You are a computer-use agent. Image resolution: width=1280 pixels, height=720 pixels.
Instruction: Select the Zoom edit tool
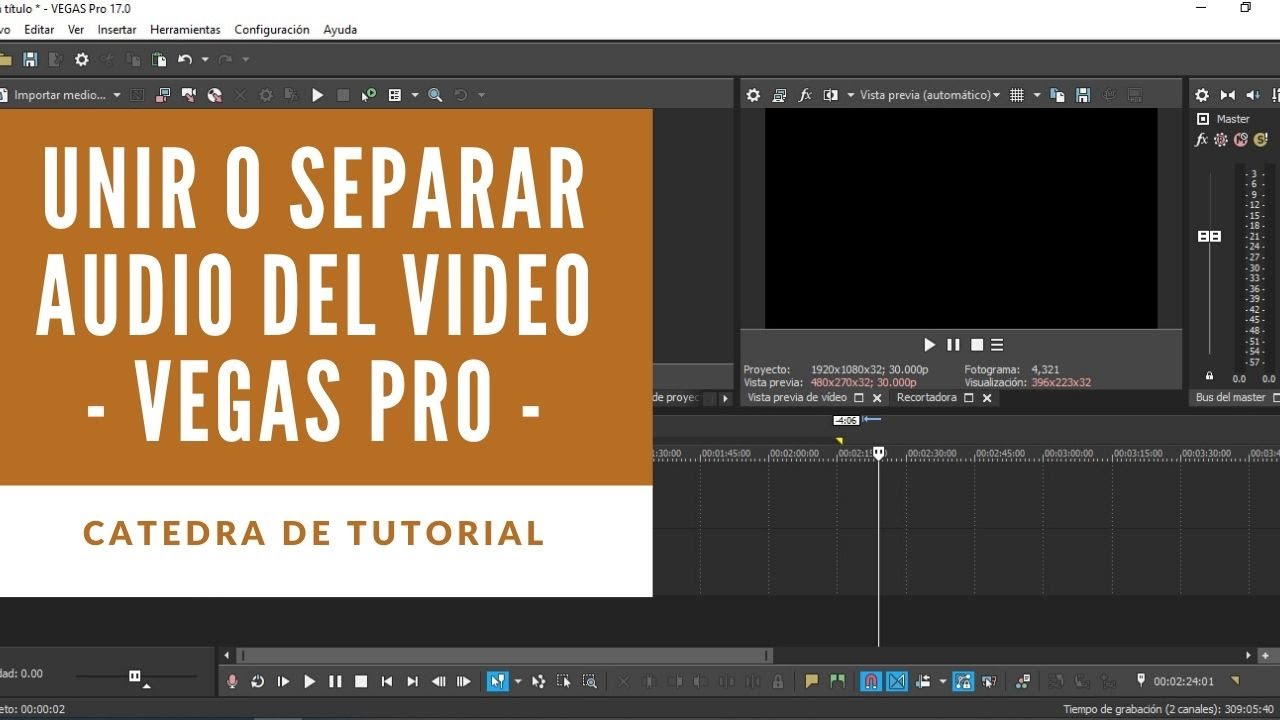coord(590,681)
